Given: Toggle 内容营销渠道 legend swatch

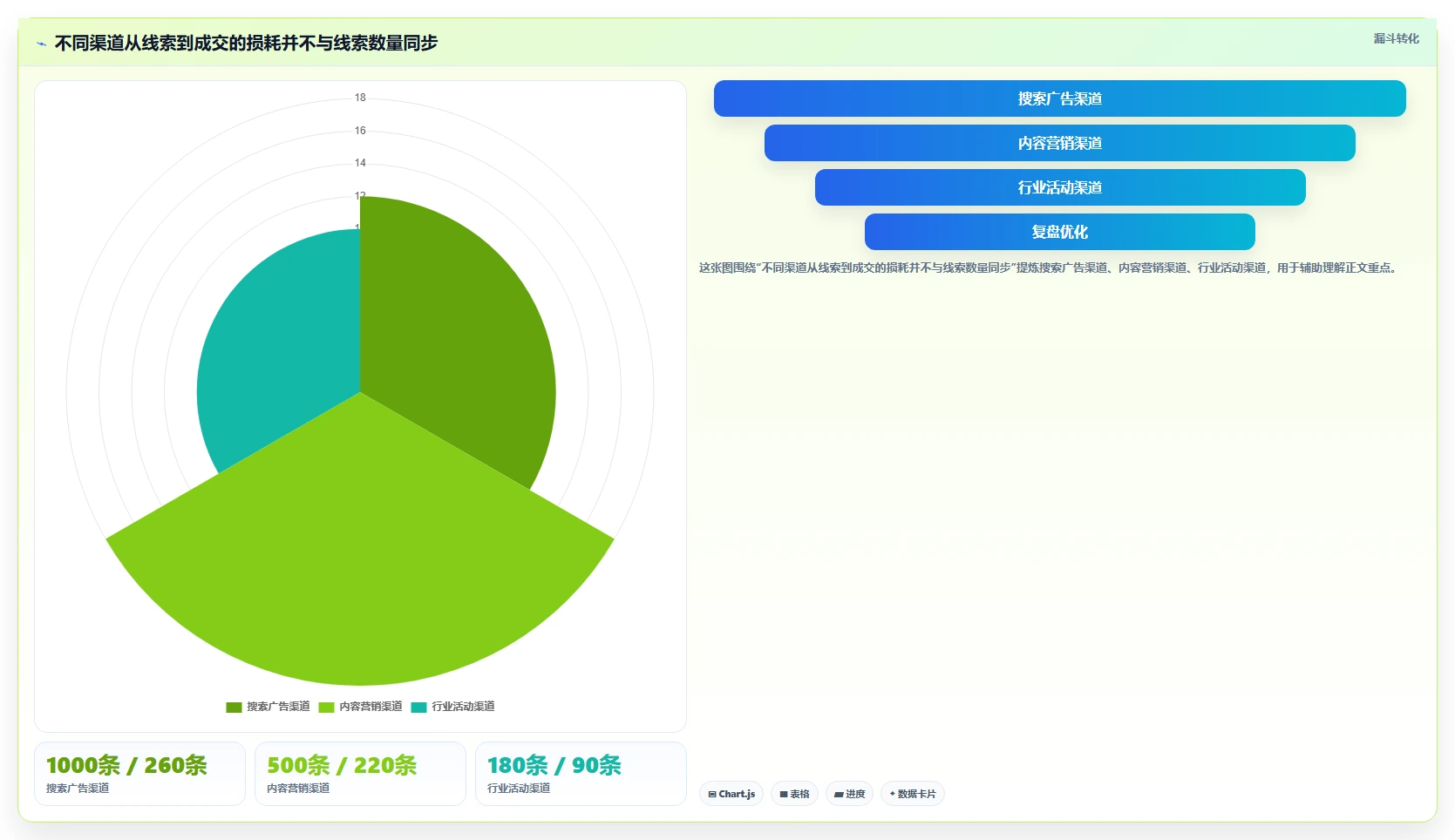Looking at the screenshot, I should pyautogui.click(x=326, y=707).
